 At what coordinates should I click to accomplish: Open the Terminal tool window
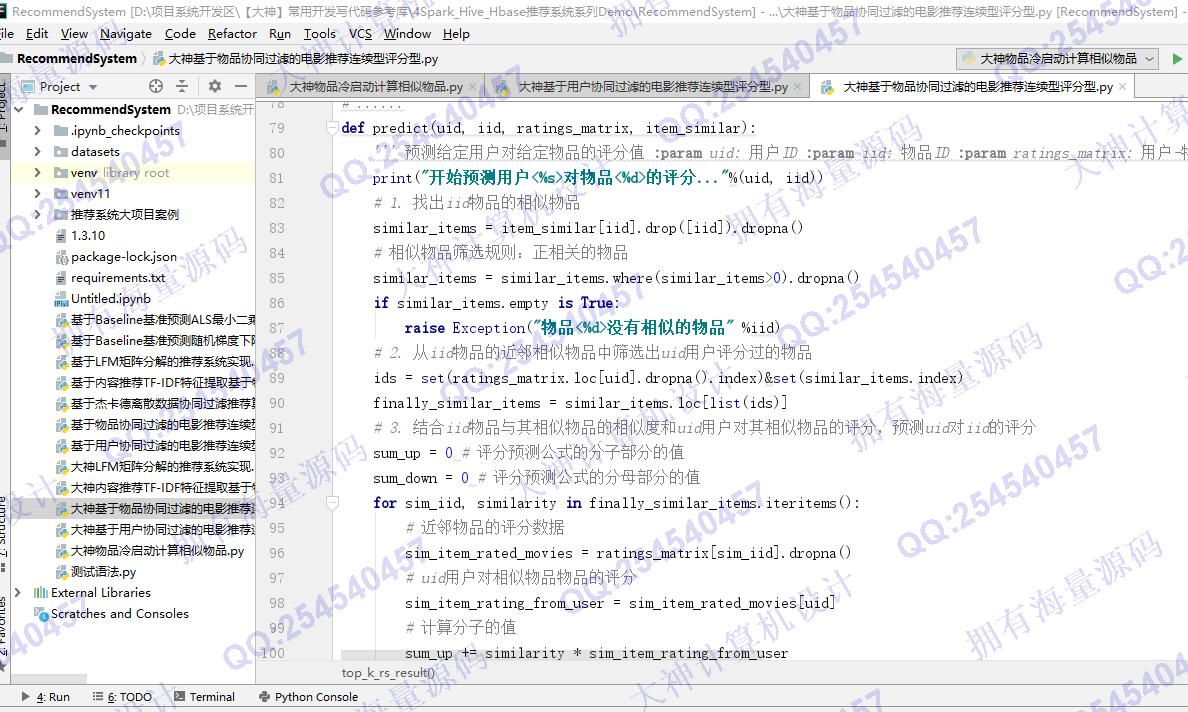point(205,697)
